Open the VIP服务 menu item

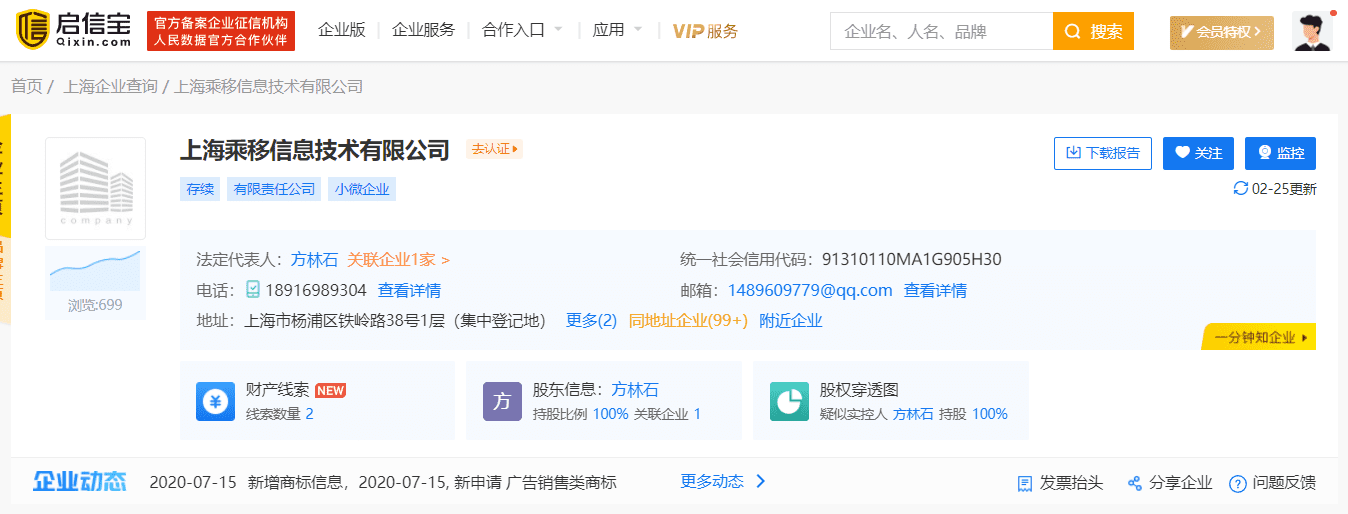tap(705, 31)
